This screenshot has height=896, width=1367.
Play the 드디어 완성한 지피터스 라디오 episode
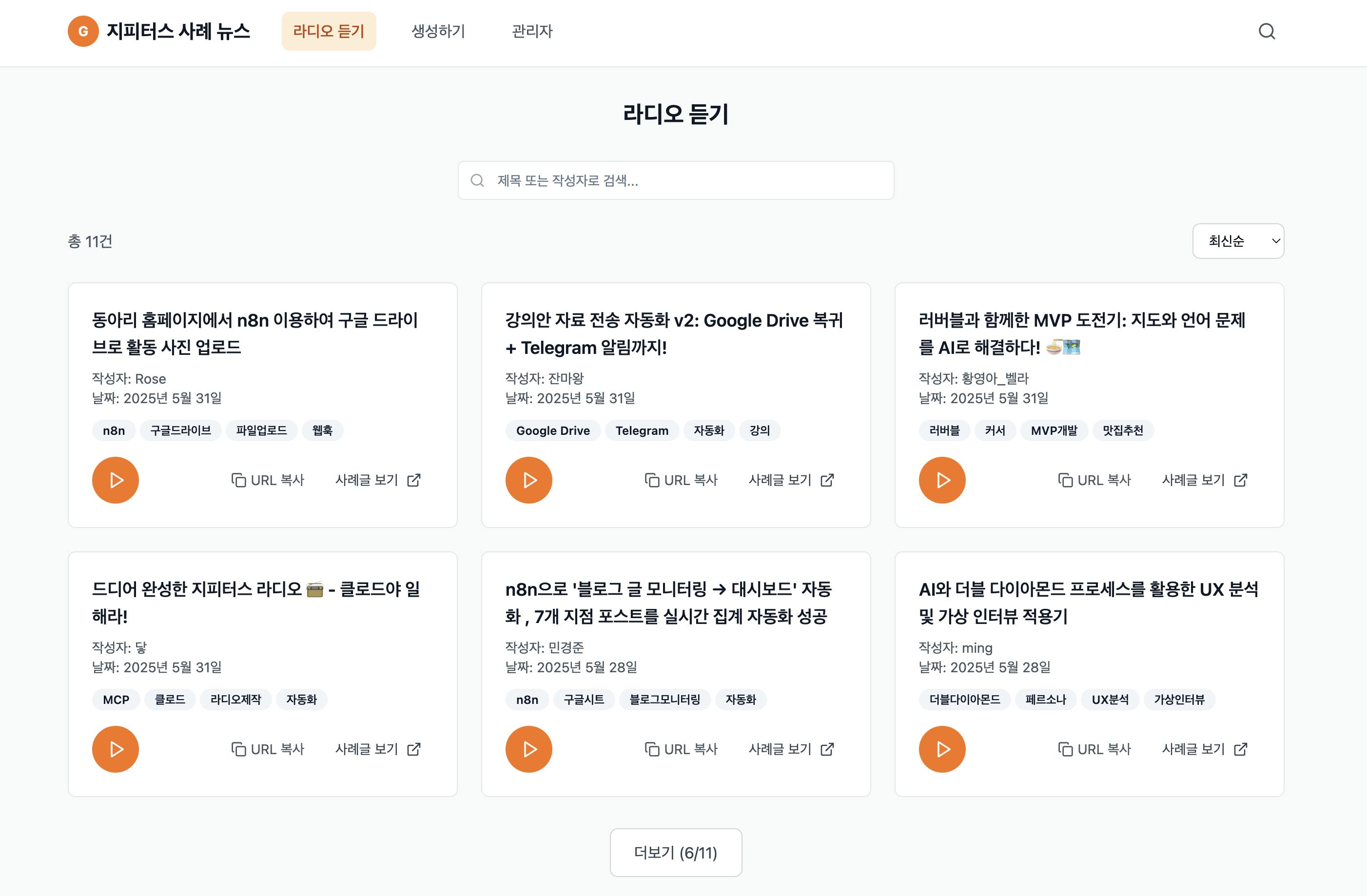[x=116, y=749]
